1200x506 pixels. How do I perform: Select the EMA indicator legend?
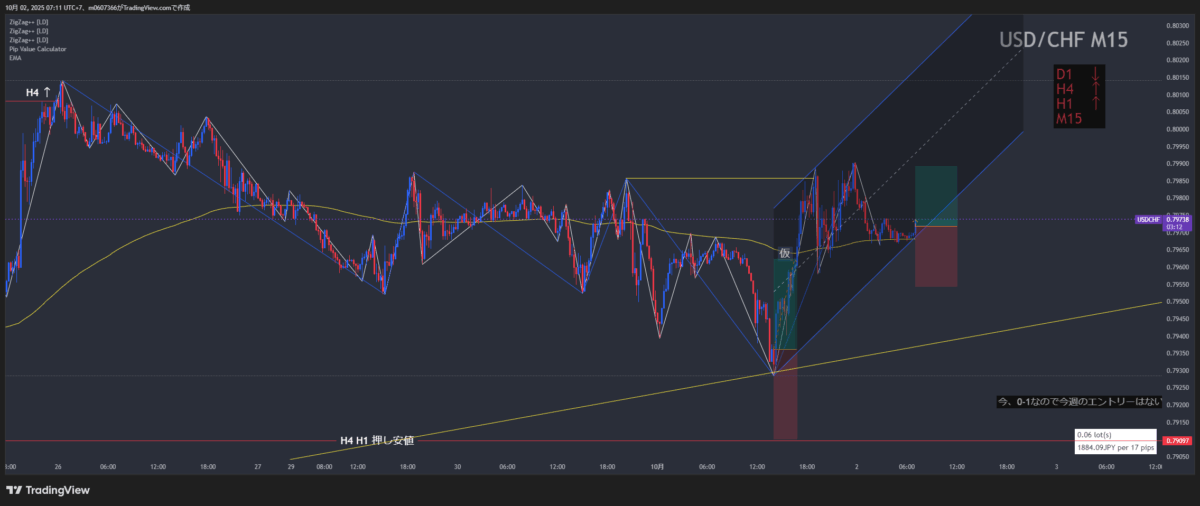[x=14, y=58]
